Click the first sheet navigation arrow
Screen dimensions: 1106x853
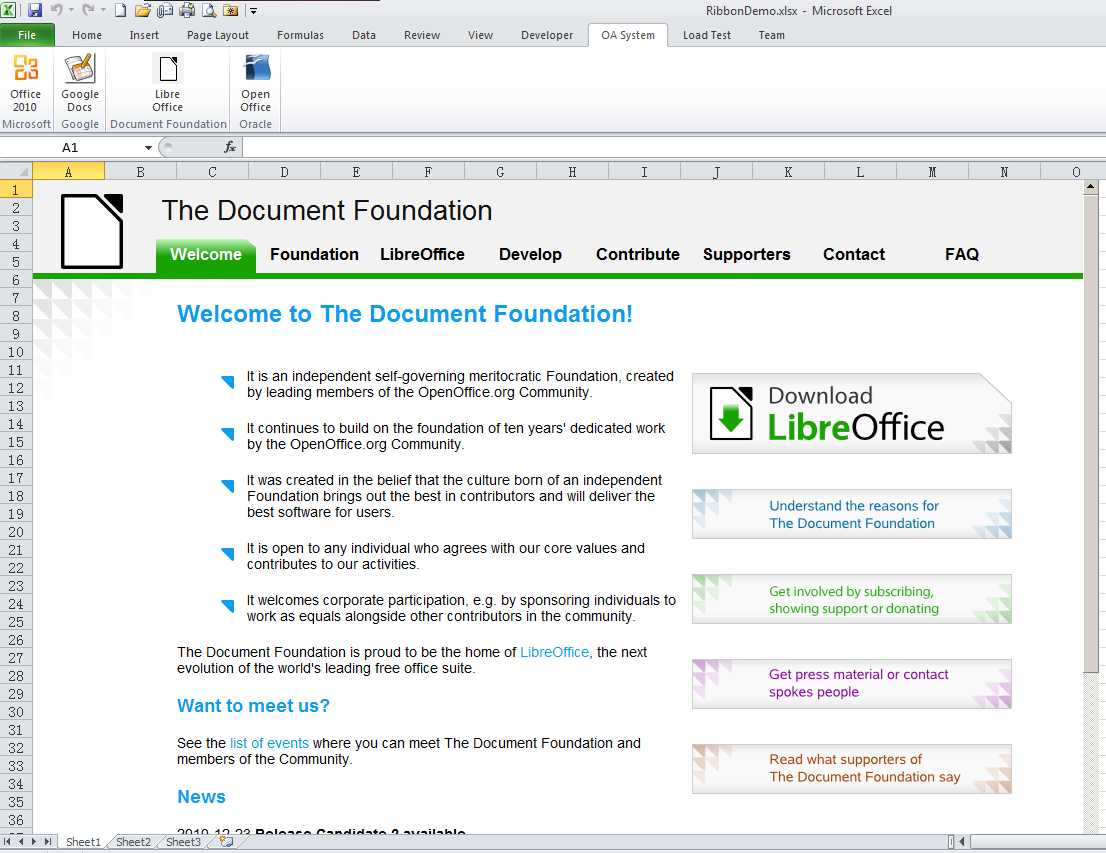point(7,842)
